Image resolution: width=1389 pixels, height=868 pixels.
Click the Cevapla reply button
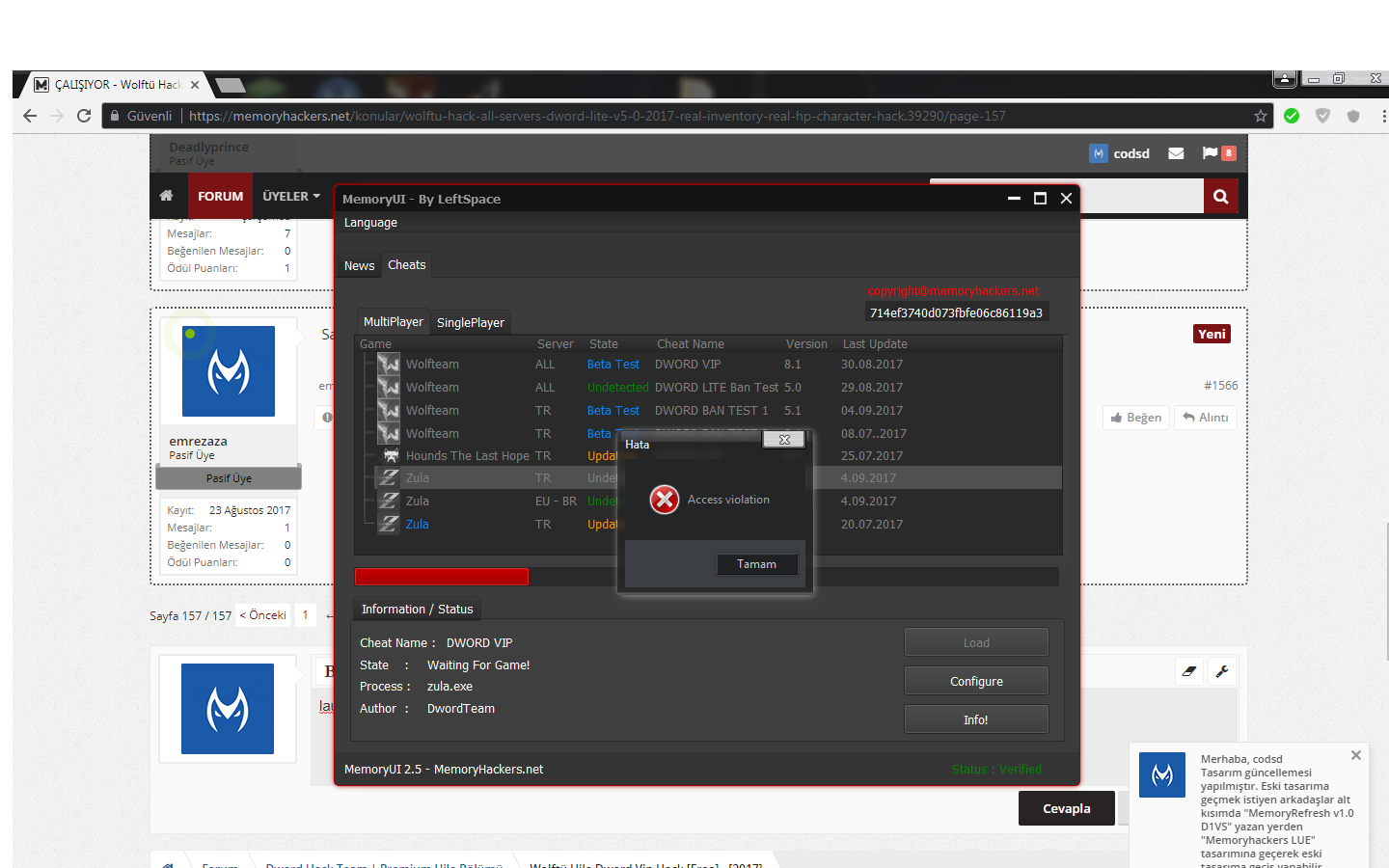[x=1067, y=808]
